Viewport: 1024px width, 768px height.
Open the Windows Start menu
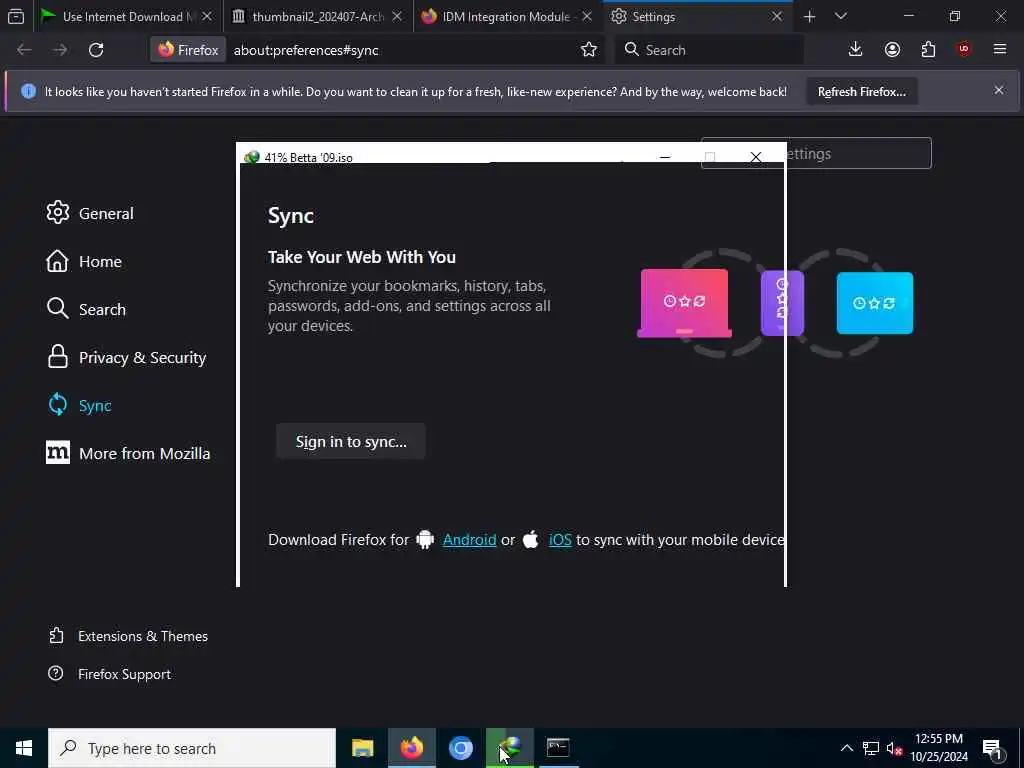(24, 748)
